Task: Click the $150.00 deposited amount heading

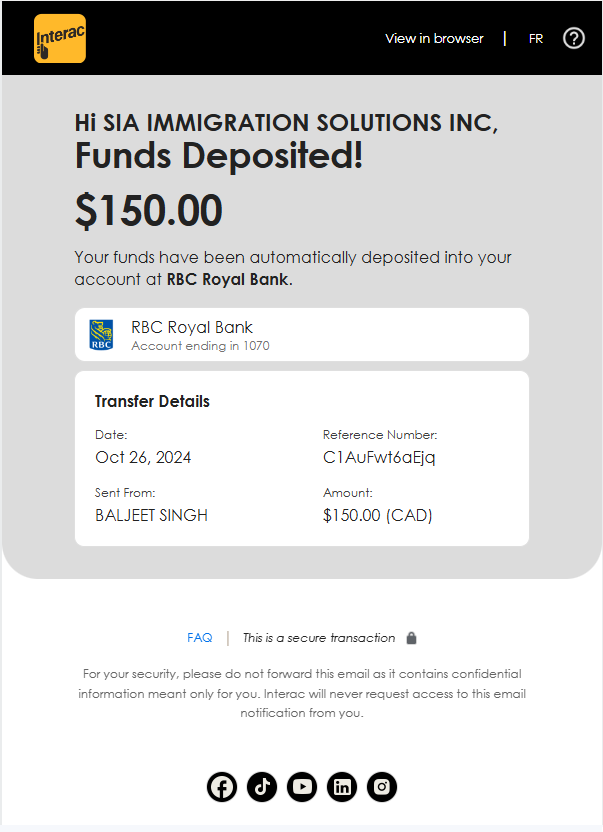Action: [x=149, y=211]
